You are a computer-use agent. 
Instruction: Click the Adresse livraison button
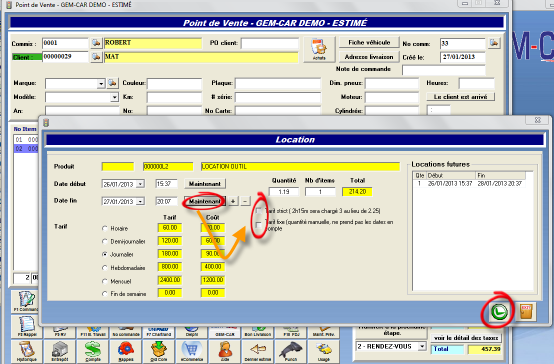[x=369, y=57]
